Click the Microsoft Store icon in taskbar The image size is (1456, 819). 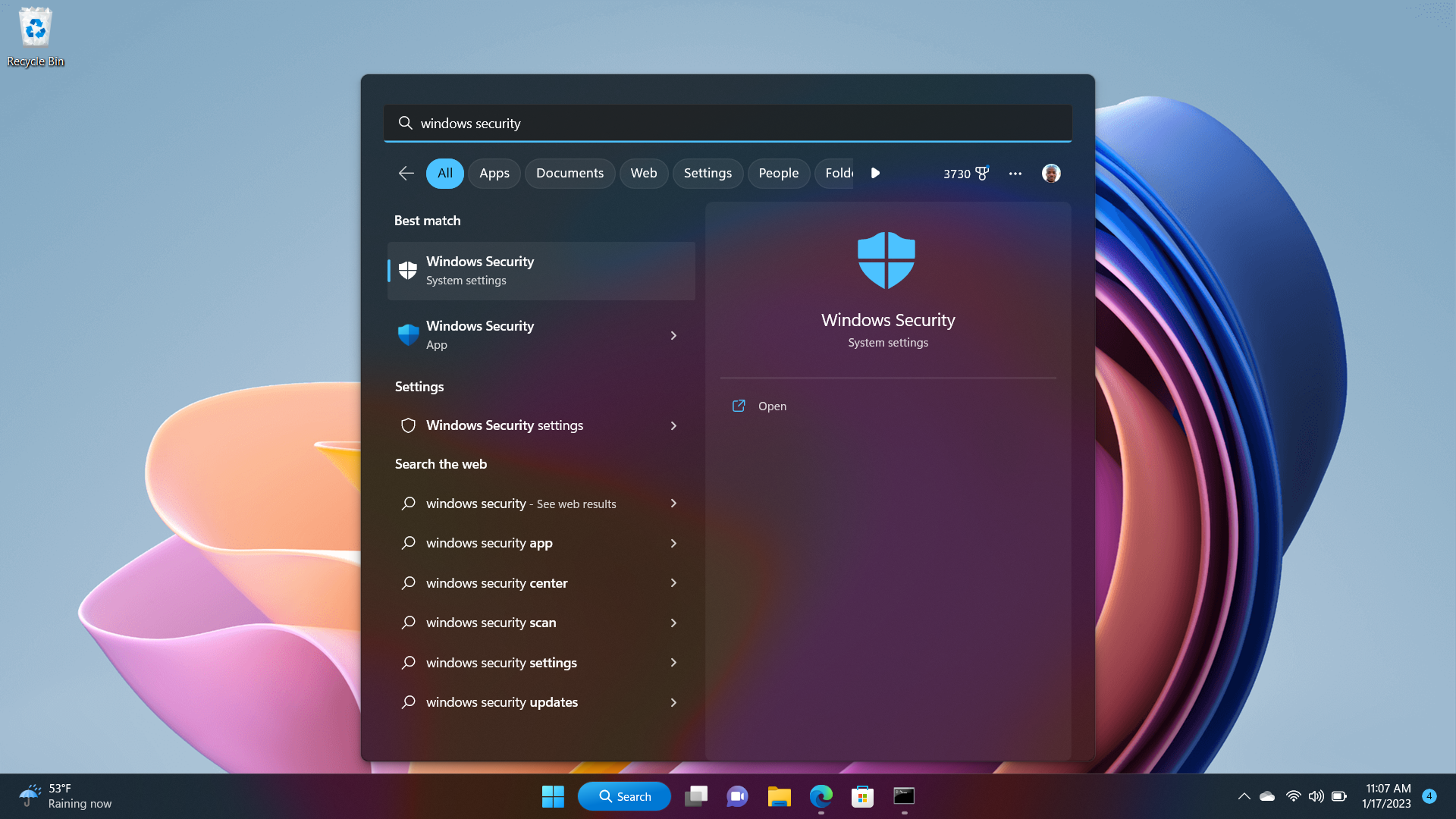(x=862, y=795)
